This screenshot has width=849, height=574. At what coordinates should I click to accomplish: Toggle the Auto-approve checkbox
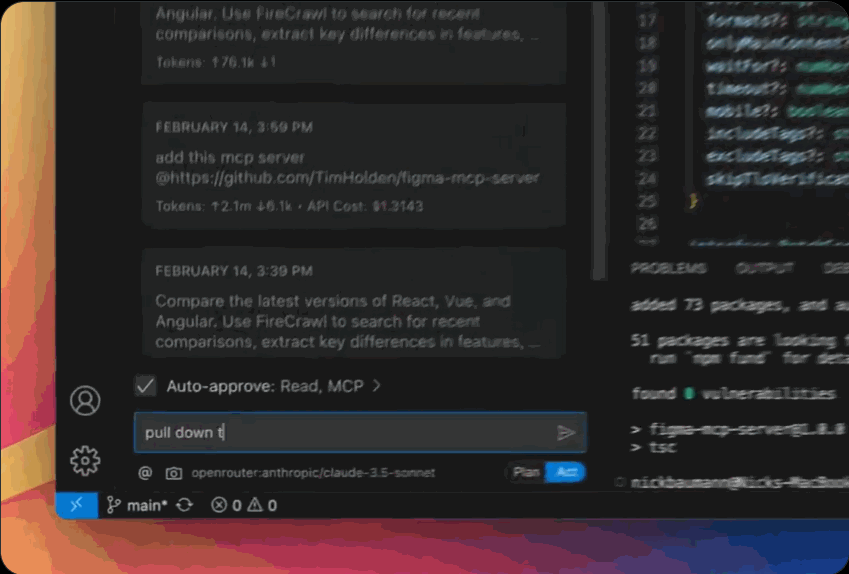point(145,386)
